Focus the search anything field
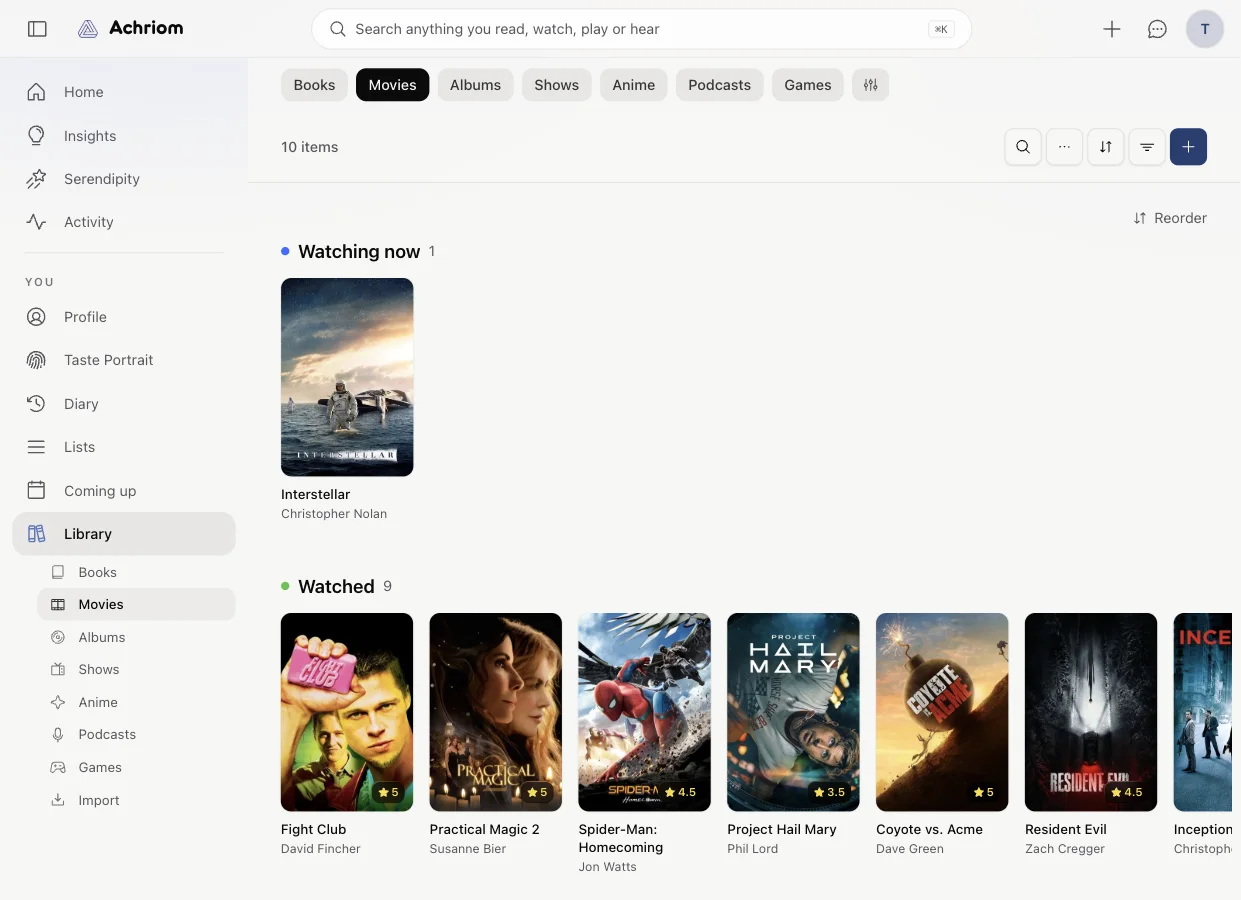The width and height of the screenshot is (1241, 900). (642, 29)
